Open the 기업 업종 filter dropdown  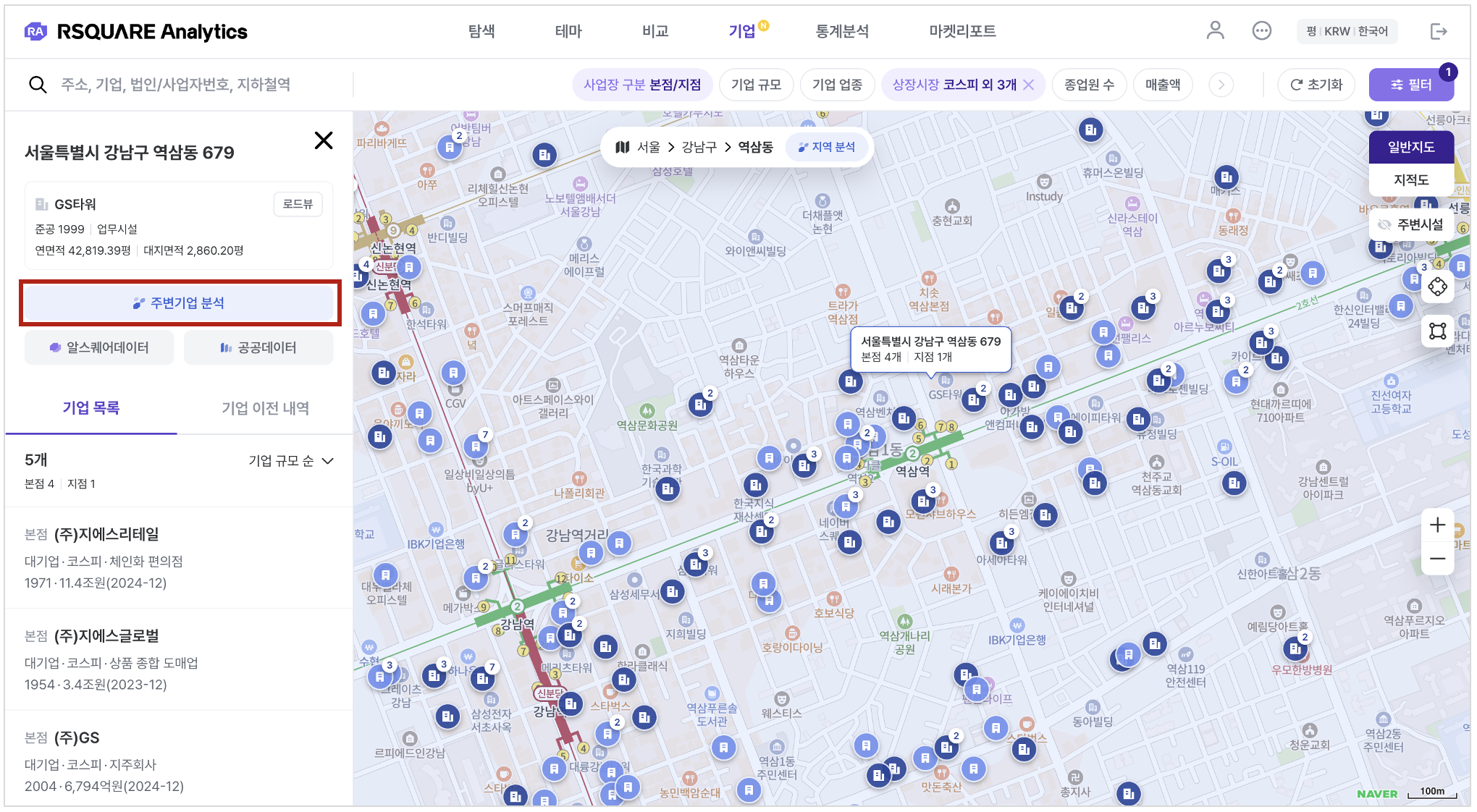(837, 85)
